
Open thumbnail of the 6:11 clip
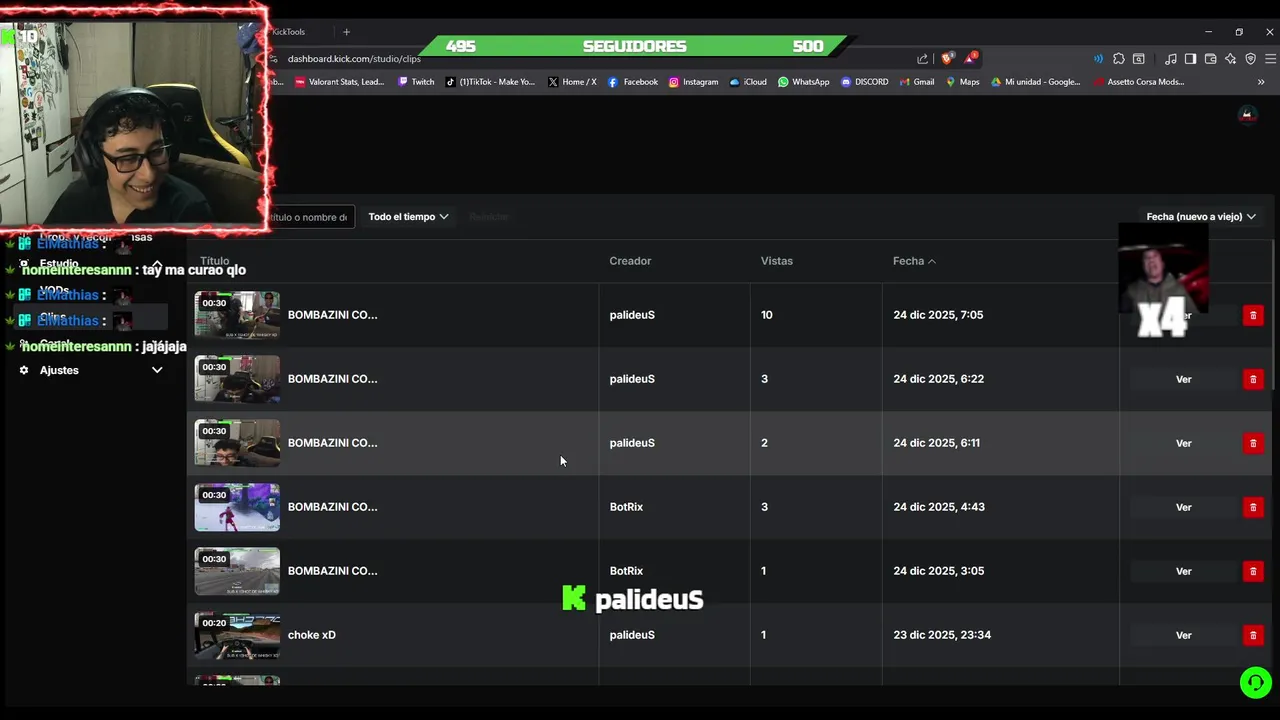pos(237,443)
